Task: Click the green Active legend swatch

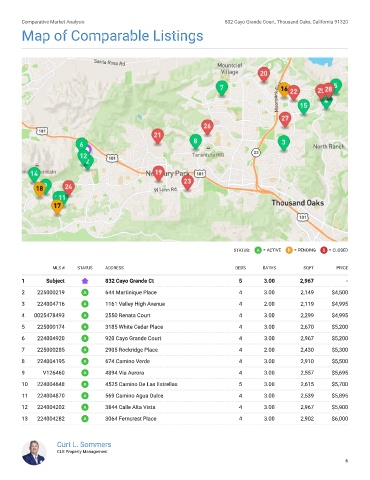Action: pos(258,250)
